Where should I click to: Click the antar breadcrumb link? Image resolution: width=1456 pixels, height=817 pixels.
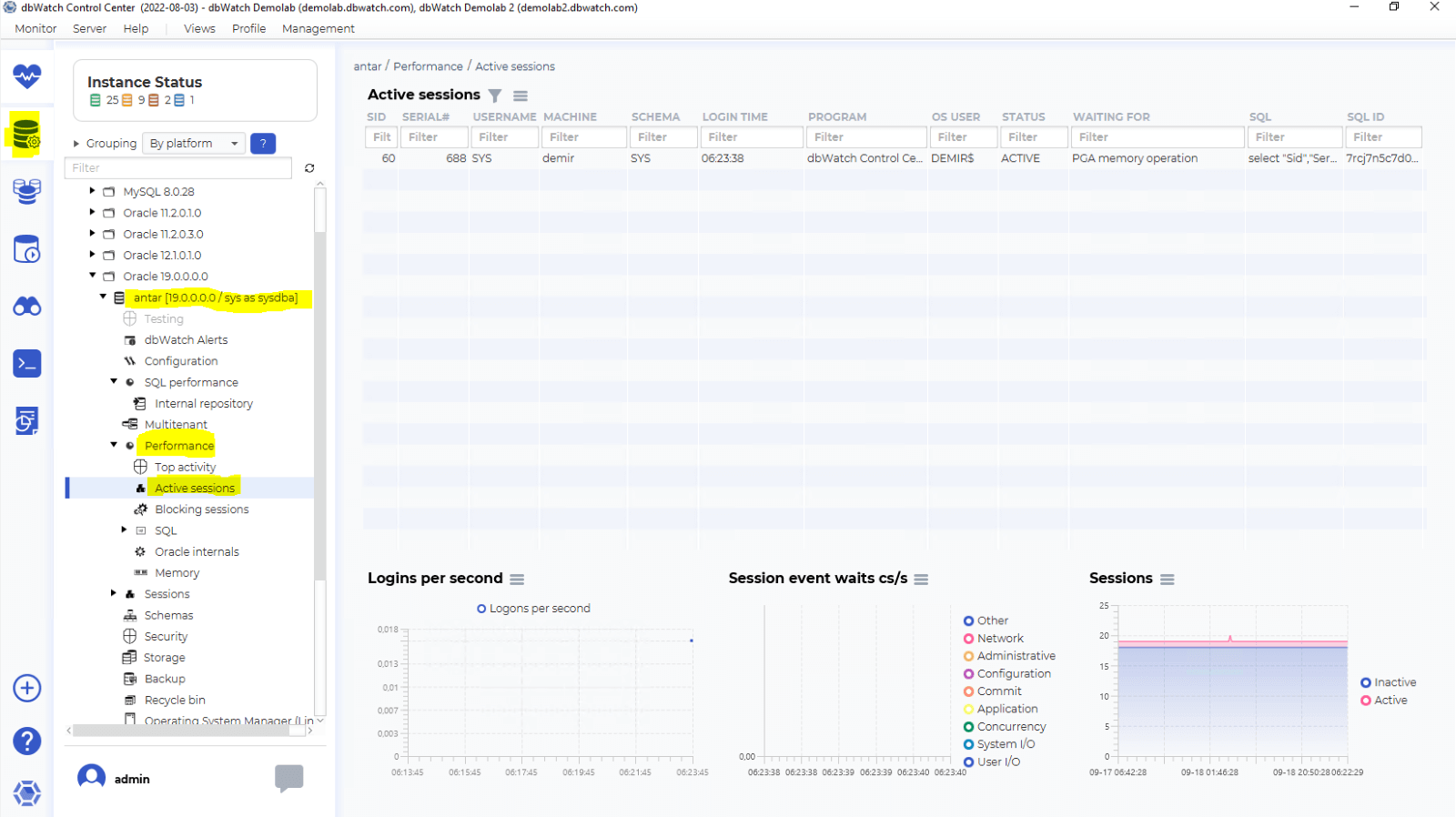[x=368, y=66]
